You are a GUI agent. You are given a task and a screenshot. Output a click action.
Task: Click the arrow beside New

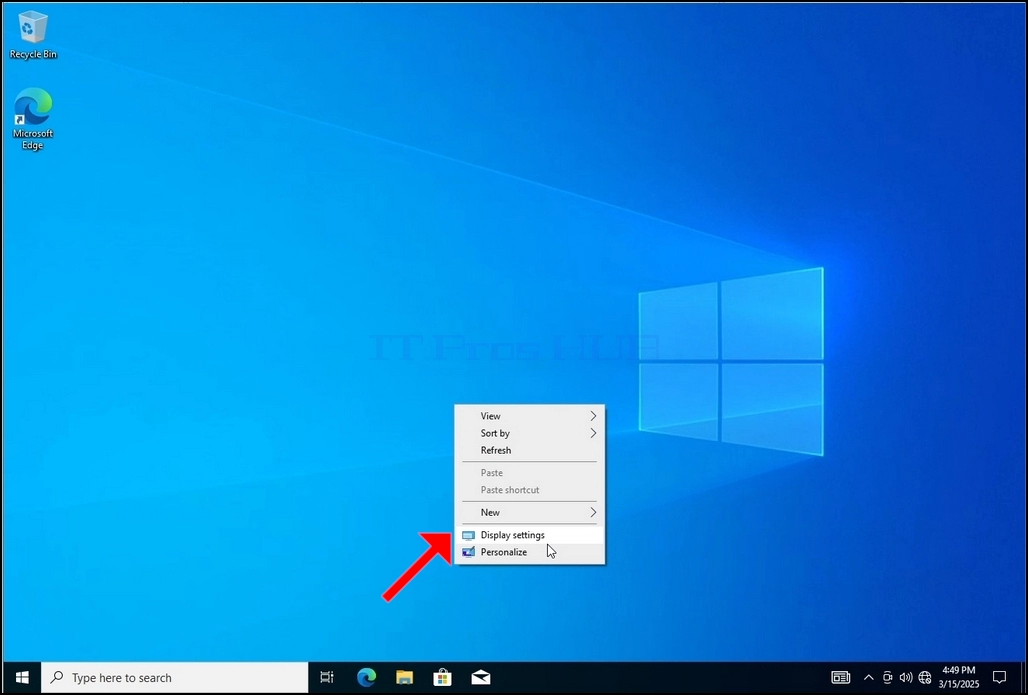click(593, 512)
